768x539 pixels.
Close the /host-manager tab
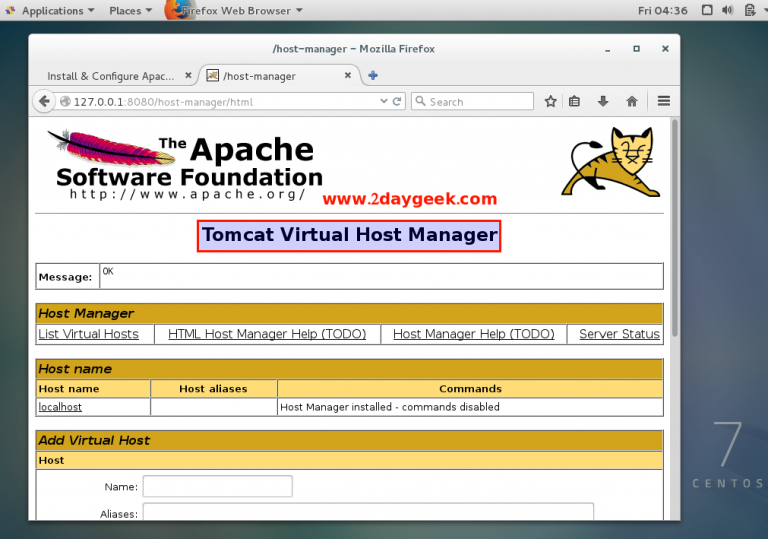[x=348, y=76]
